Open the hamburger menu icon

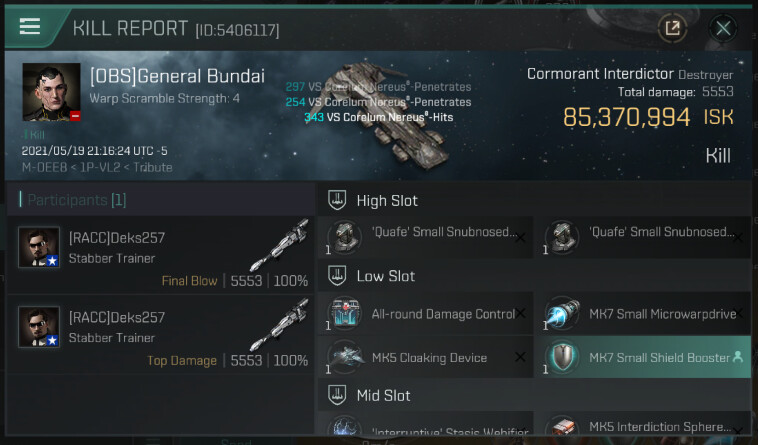click(x=29, y=26)
